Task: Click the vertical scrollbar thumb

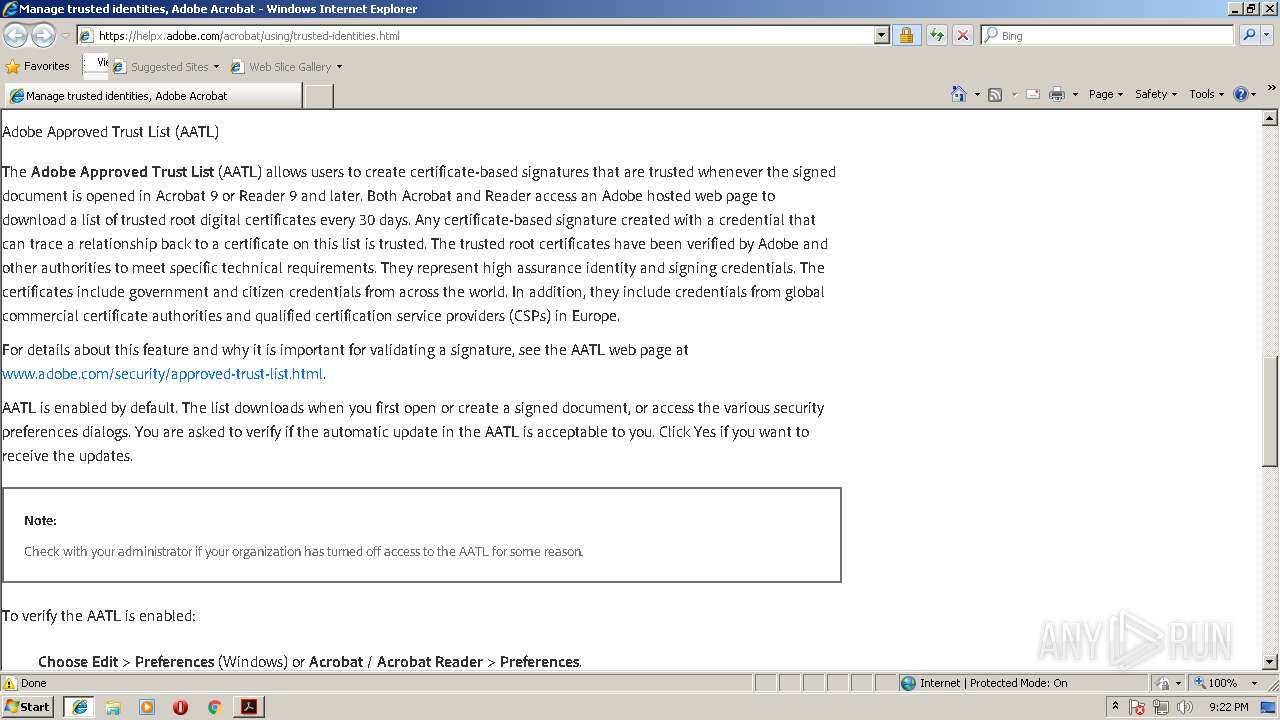Action: (1270, 412)
